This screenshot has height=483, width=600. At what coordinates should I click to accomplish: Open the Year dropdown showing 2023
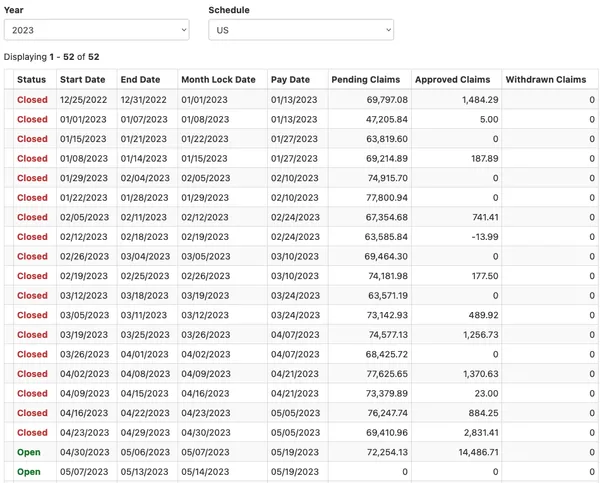click(x=96, y=30)
